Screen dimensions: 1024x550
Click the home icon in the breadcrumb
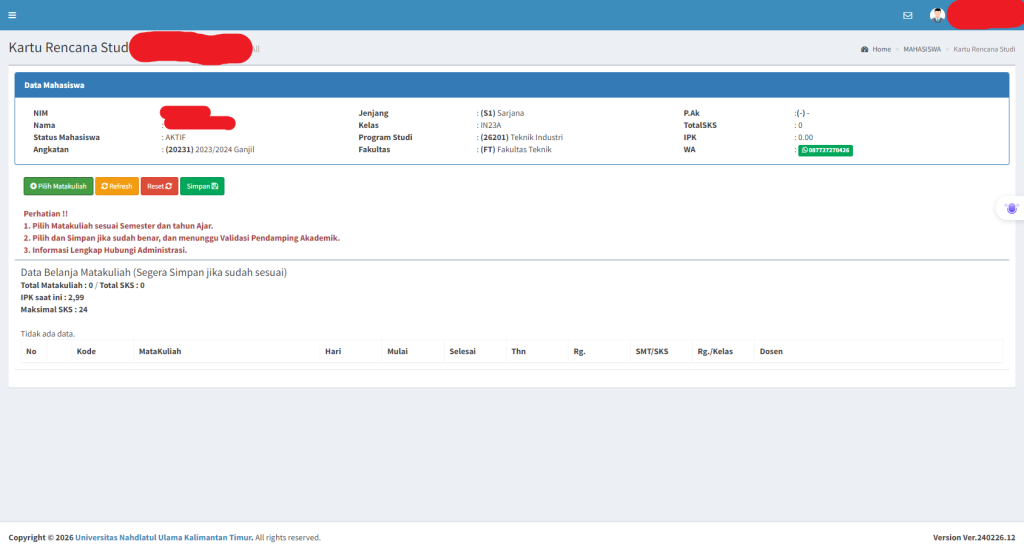pos(864,49)
